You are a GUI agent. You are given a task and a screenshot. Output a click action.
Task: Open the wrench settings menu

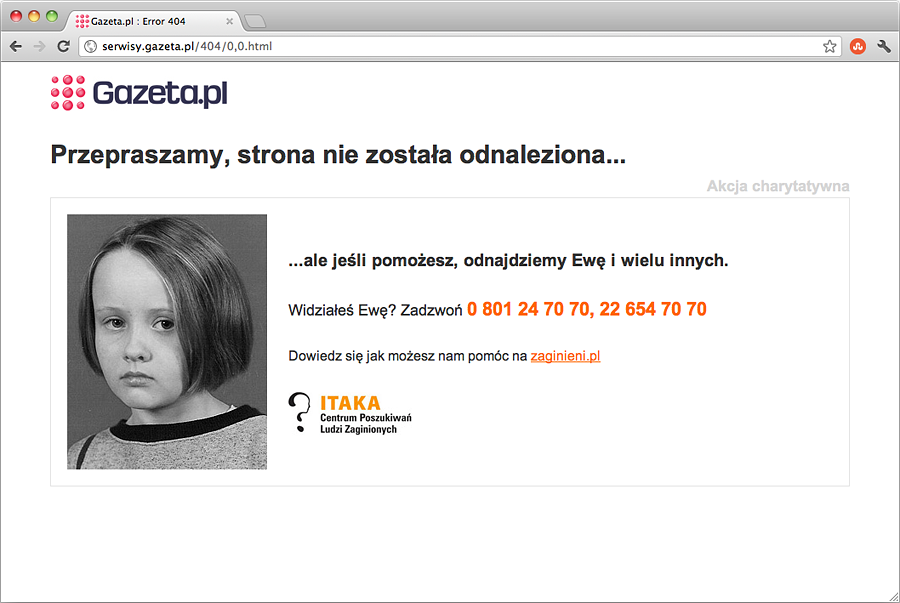884,46
